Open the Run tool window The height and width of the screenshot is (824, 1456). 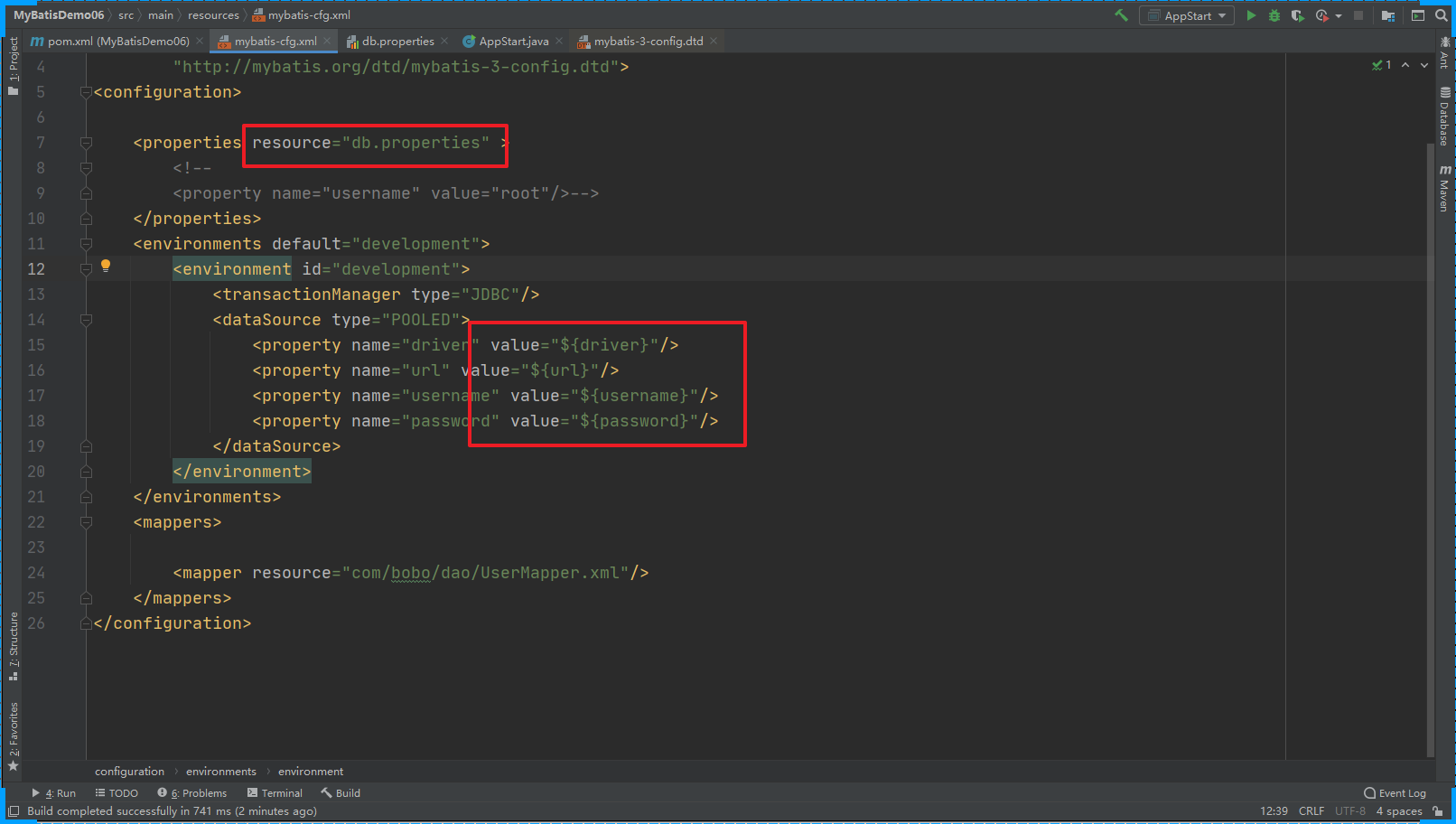54,793
